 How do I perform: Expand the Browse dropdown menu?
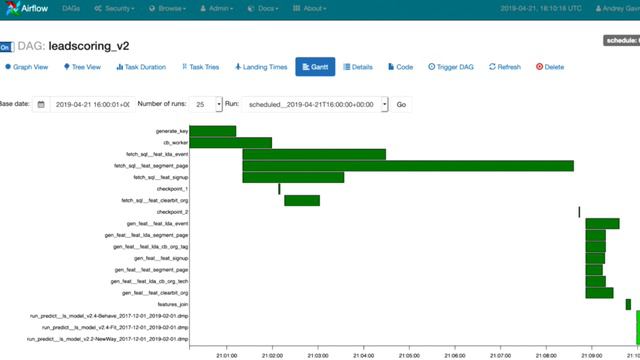[167, 8]
